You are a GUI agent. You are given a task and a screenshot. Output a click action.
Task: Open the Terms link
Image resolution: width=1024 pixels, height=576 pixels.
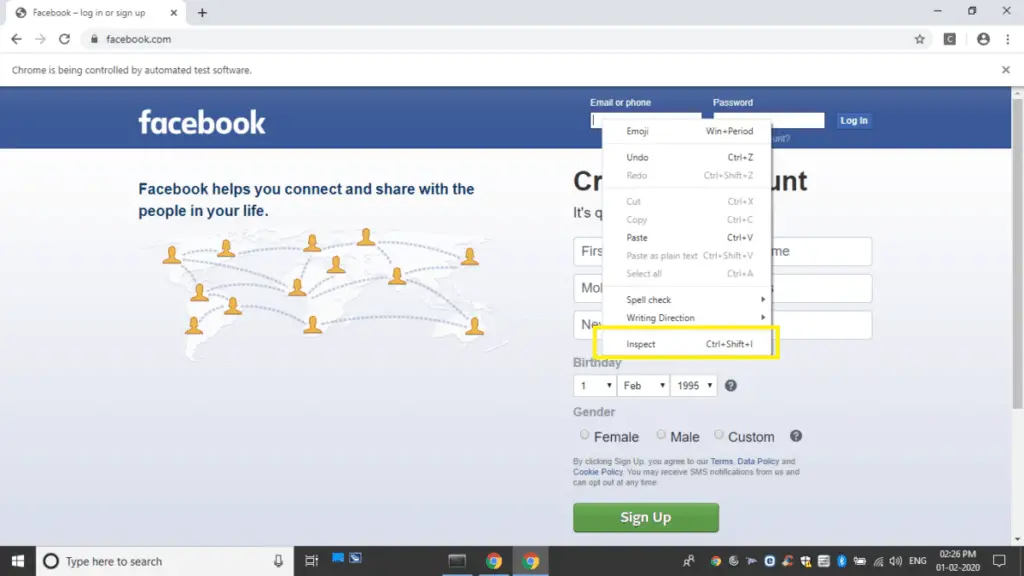coord(722,461)
